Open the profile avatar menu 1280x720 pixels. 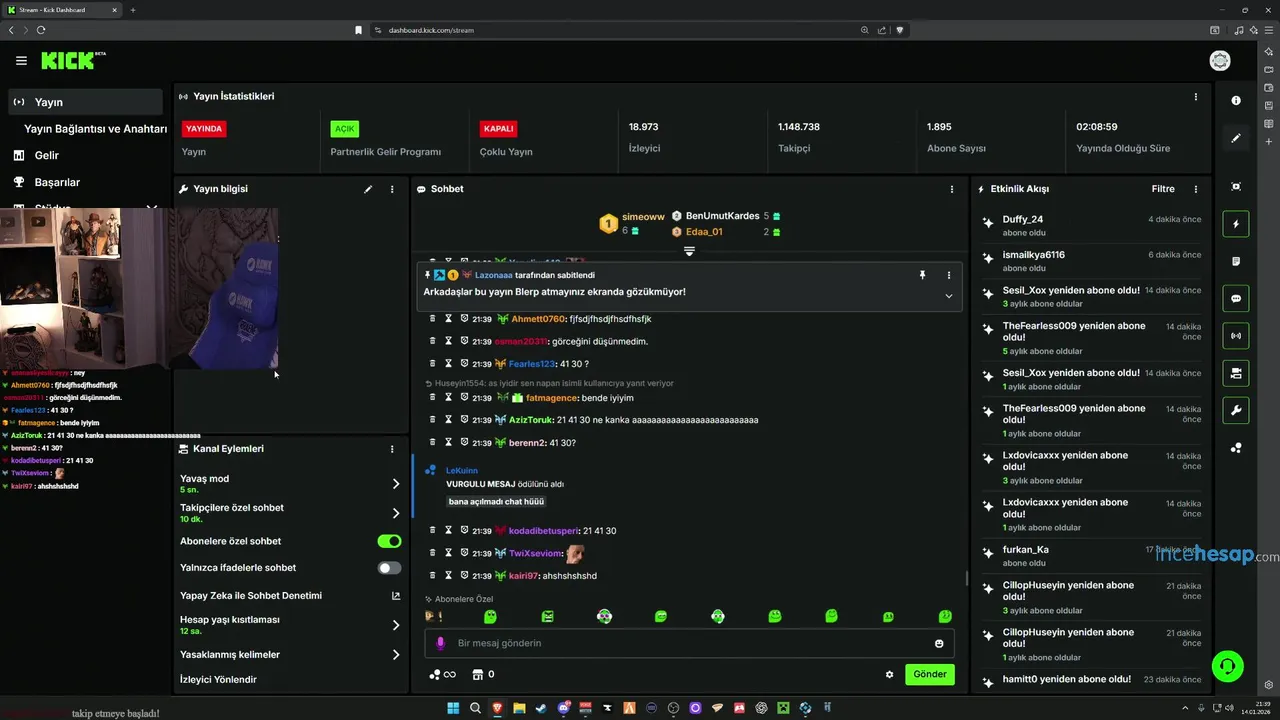[x=1220, y=61]
